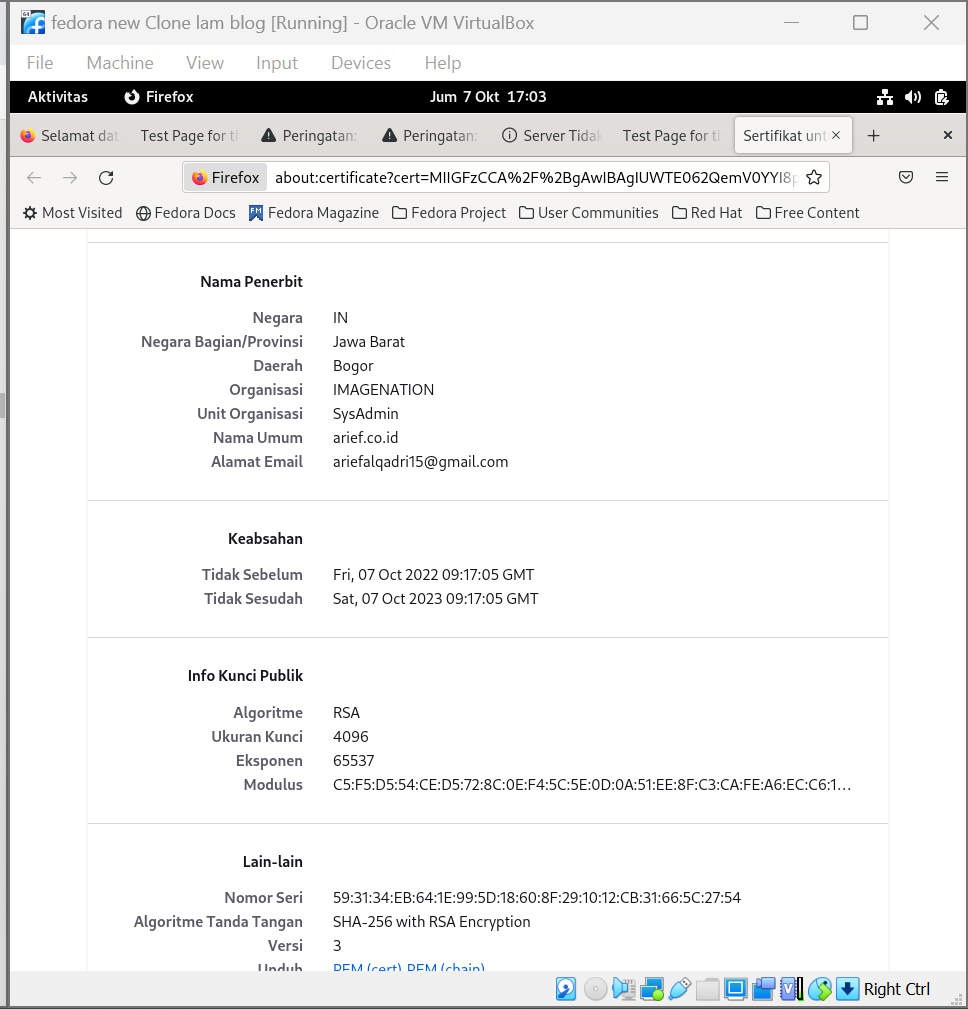Click the VirtualBox mouse integration icon
The width and height of the screenshot is (968, 1009).
820,988
